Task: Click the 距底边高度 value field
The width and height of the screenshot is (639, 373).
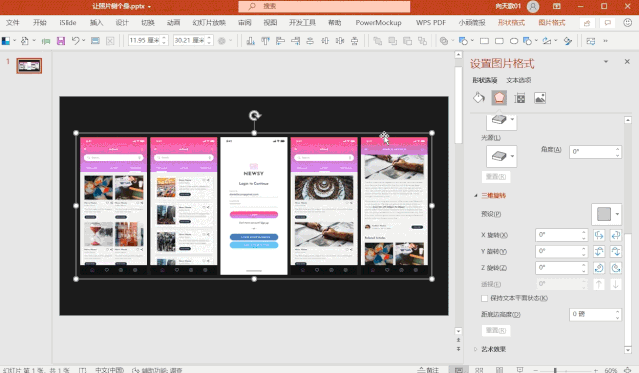Action: click(595, 314)
